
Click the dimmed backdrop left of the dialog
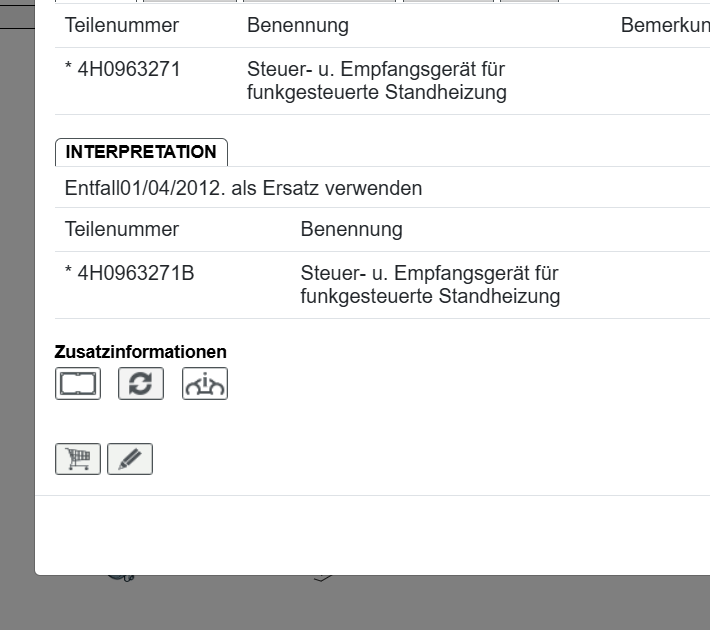click(16, 300)
